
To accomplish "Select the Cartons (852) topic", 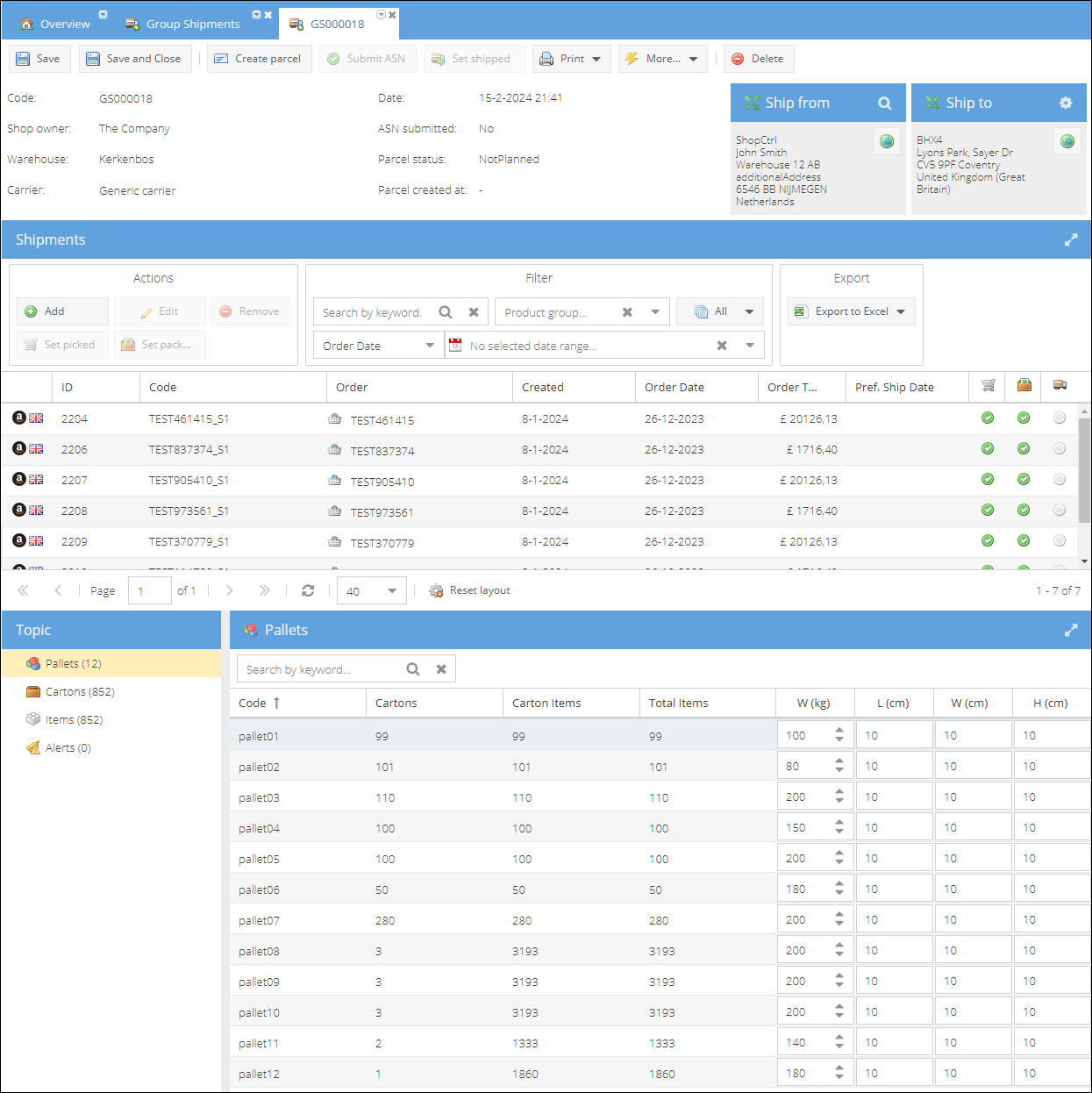I will 111,691.
